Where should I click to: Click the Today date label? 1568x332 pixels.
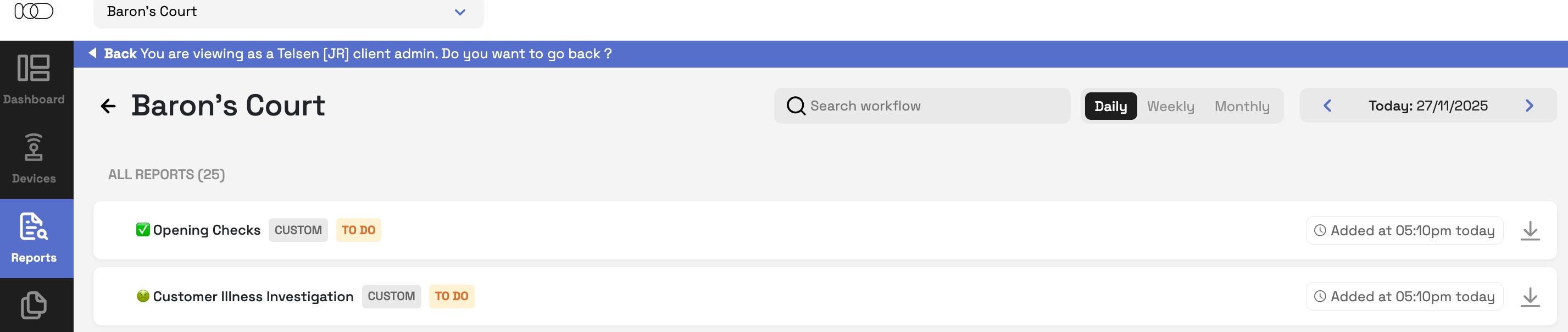[x=1427, y=106]
